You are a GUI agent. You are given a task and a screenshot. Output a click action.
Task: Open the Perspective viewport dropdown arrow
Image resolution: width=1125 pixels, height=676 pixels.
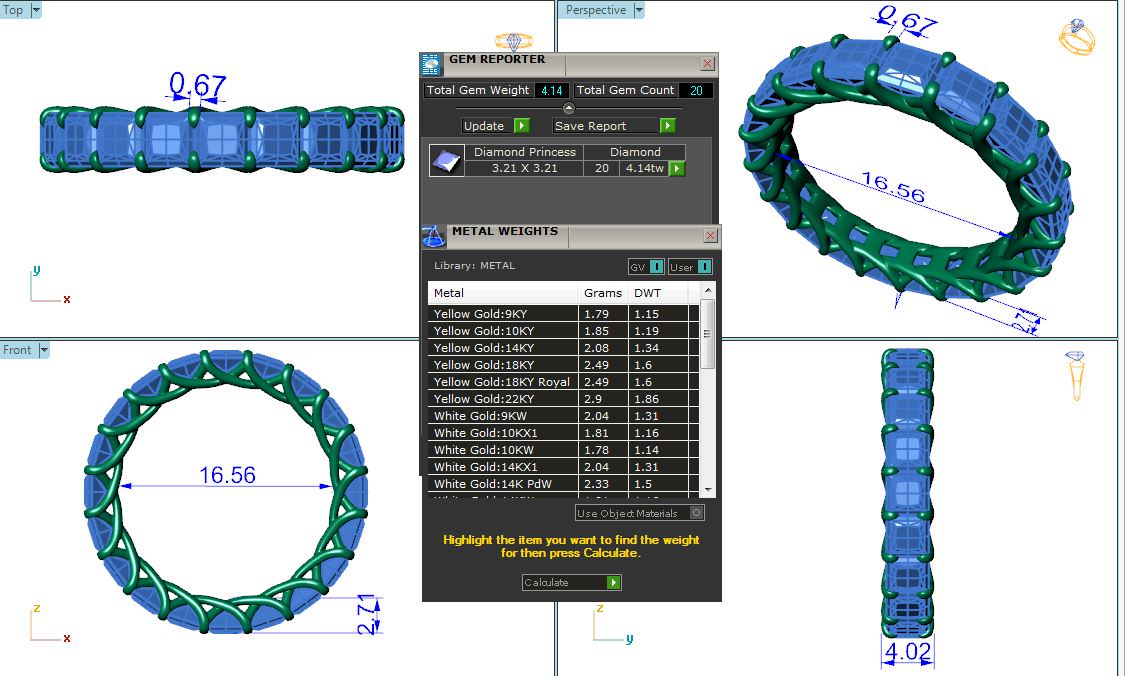[639, 10]
